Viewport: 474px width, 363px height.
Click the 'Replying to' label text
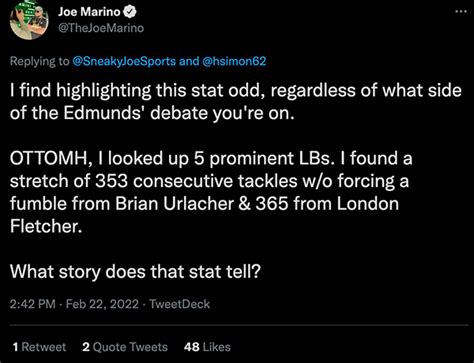tap(39, 62)
